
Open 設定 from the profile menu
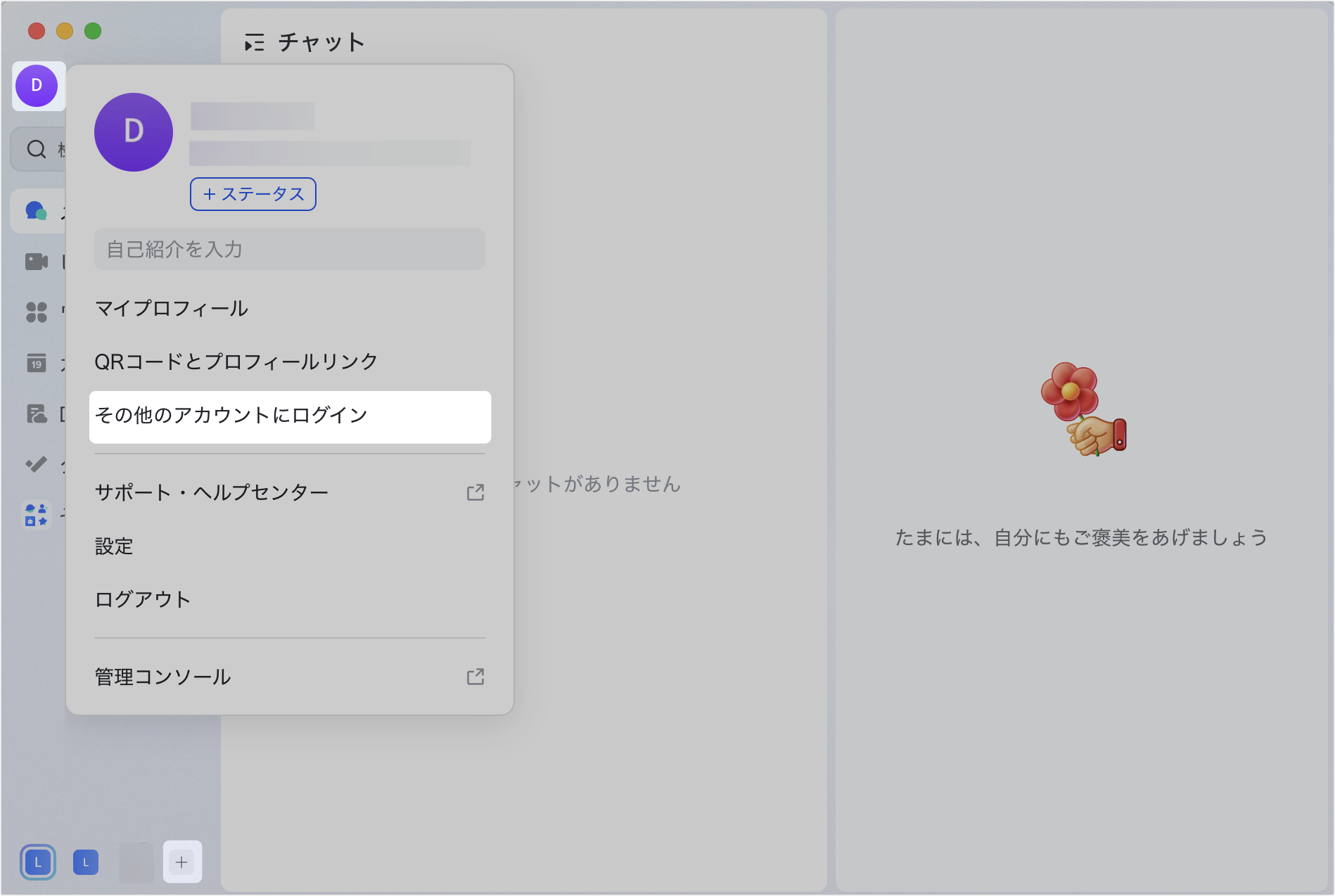click(114, 546)
